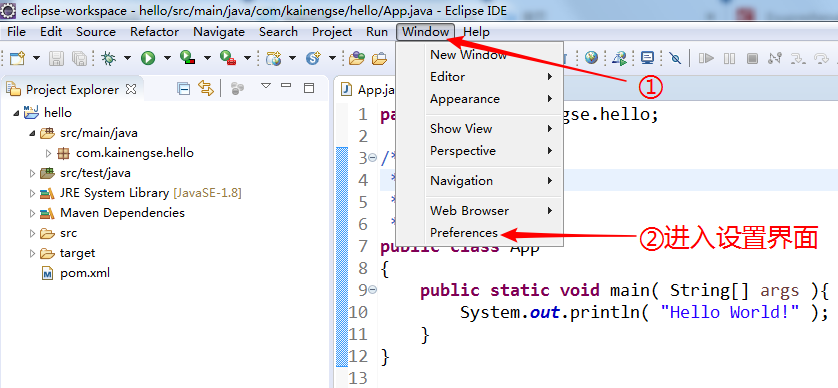The height and width of the screenshot is (388, 838).
Task: Open the Run button dropdown arrow
Action: 167,58
